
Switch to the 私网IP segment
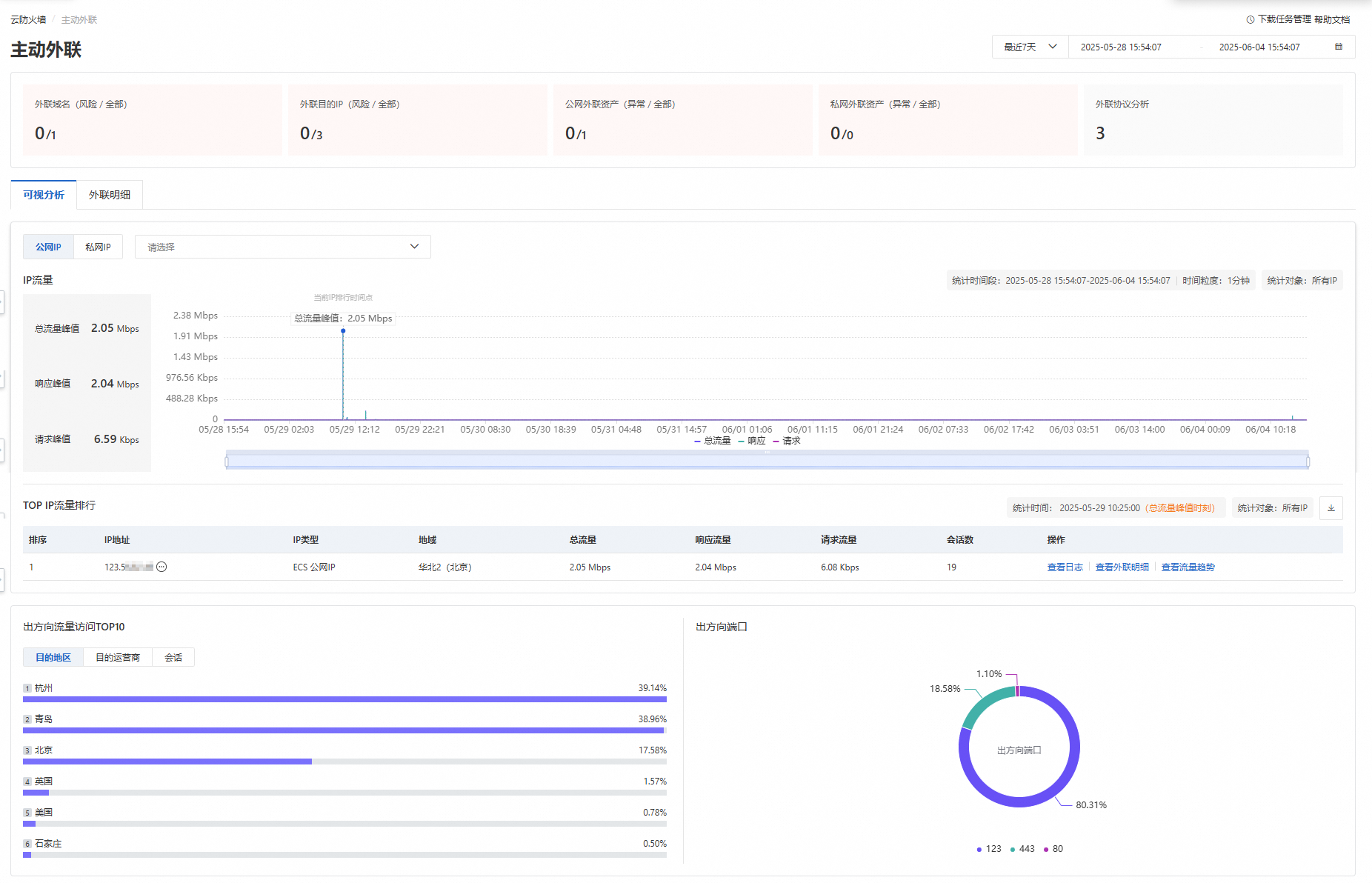98,247
